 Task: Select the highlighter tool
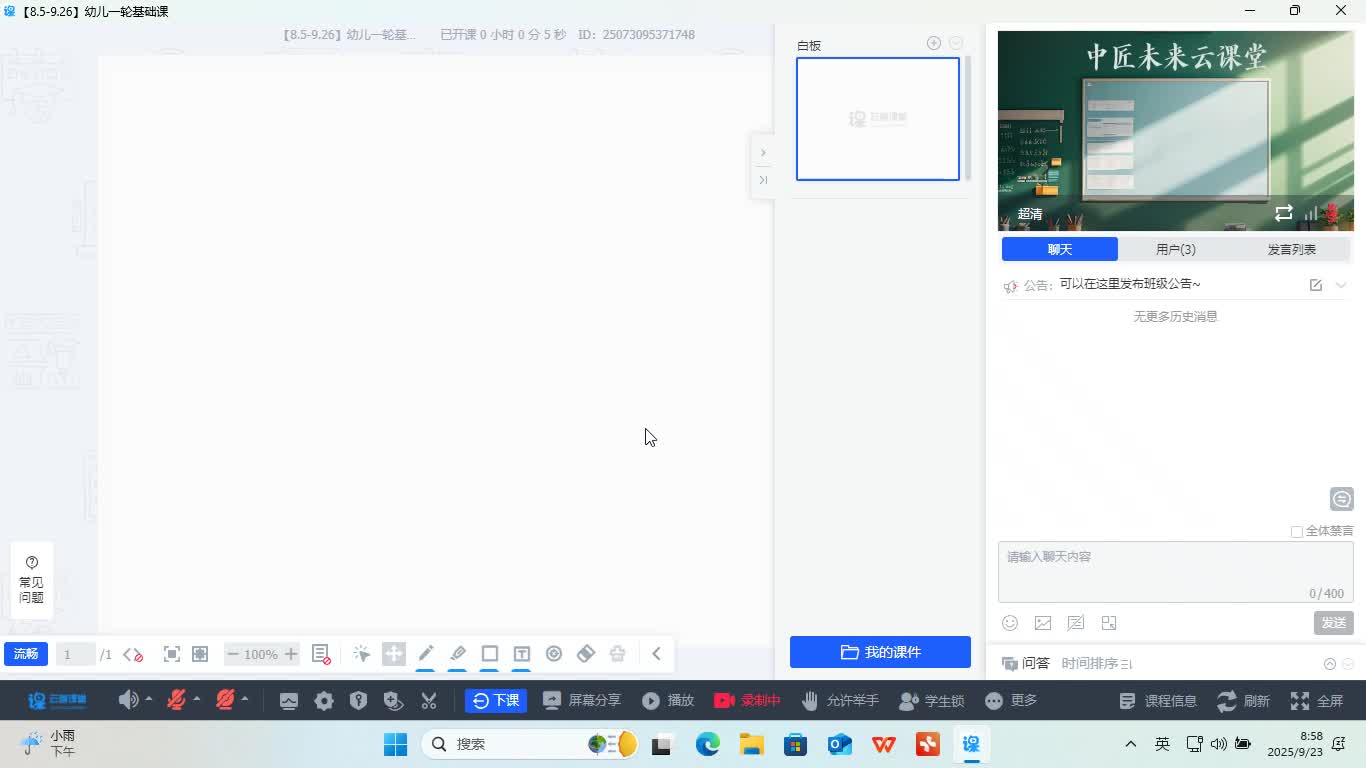pyautogui.click(x=458, y=654)
